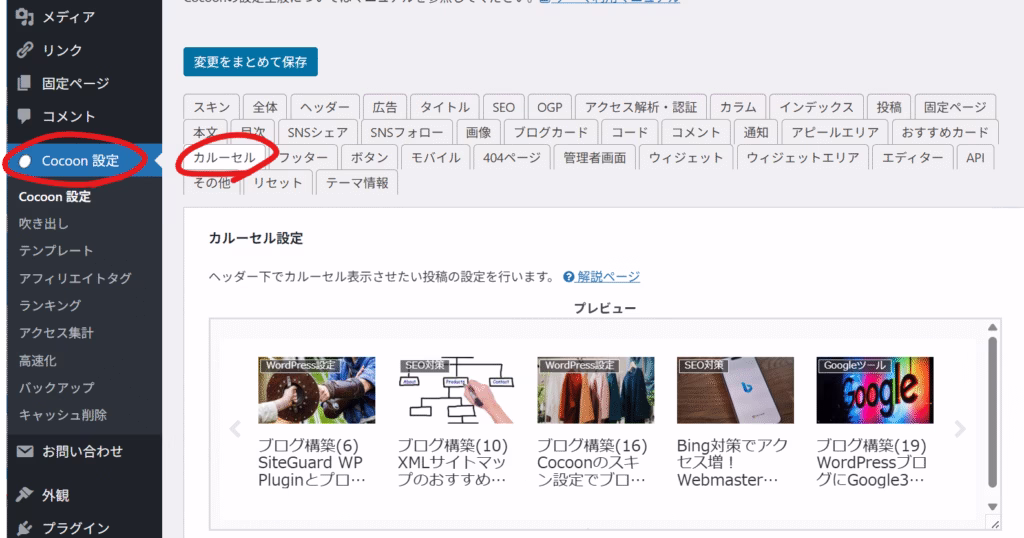Click the プラグイン plug icon
This screenshot has height=538, width=1024.
coord(25,528)
